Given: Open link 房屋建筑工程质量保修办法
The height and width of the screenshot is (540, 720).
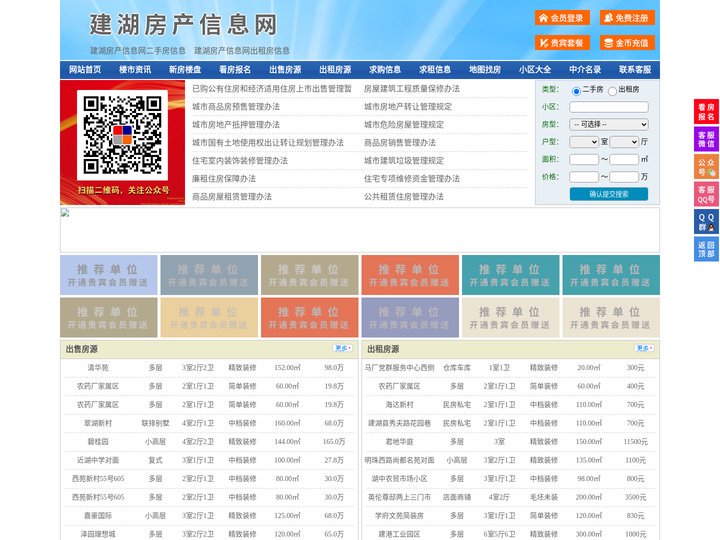Looking at the screenshot, I should (x=412, y=89).
